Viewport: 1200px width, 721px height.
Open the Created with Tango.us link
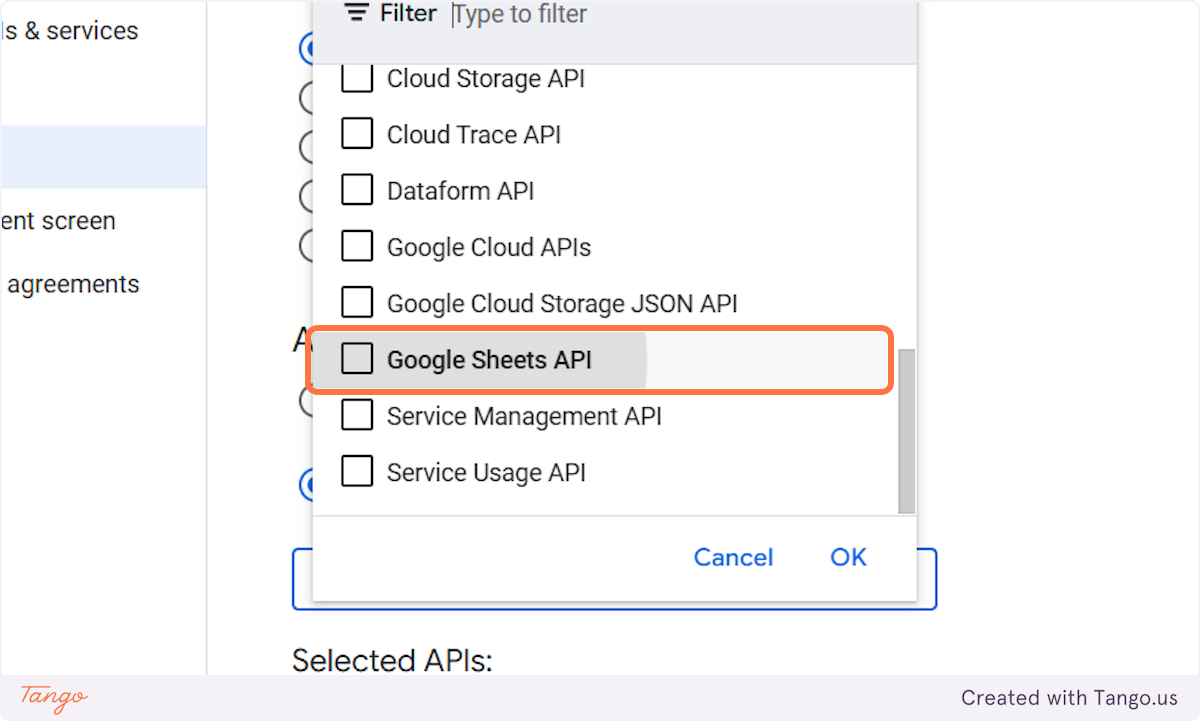(x=1069, y=697)
